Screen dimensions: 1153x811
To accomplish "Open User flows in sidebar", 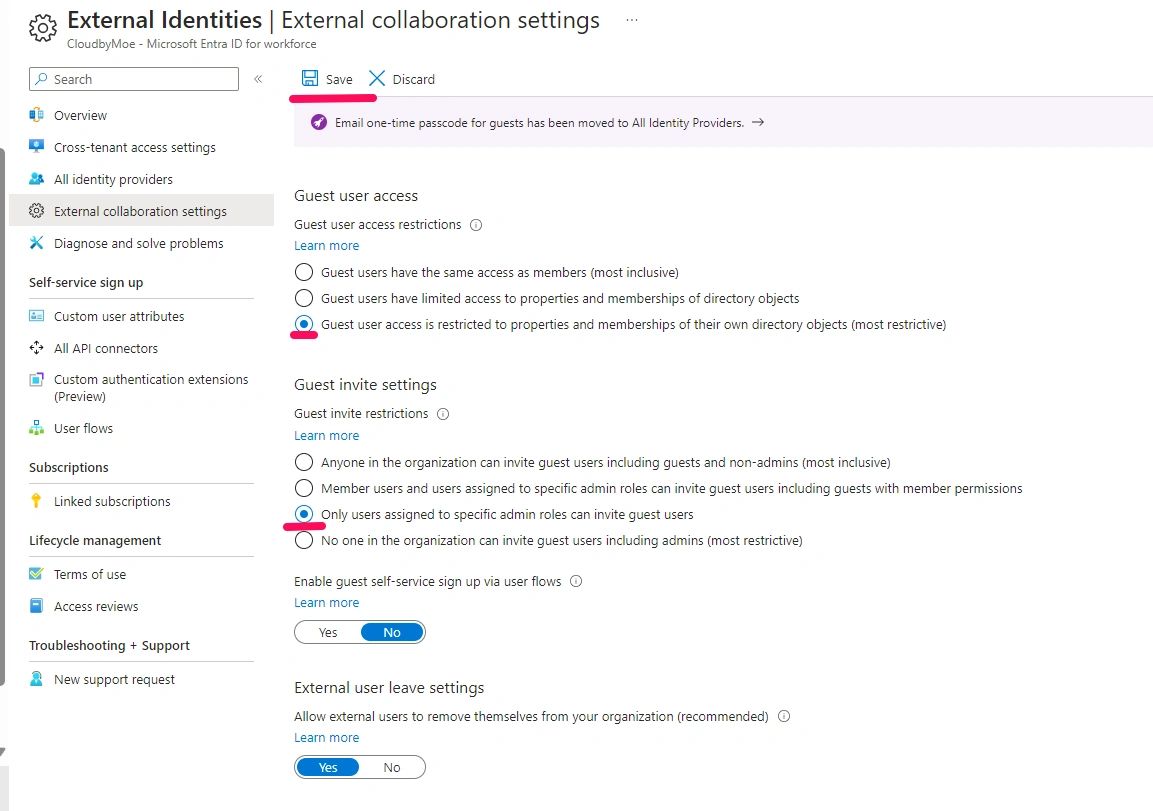I will tap(83, 428).
